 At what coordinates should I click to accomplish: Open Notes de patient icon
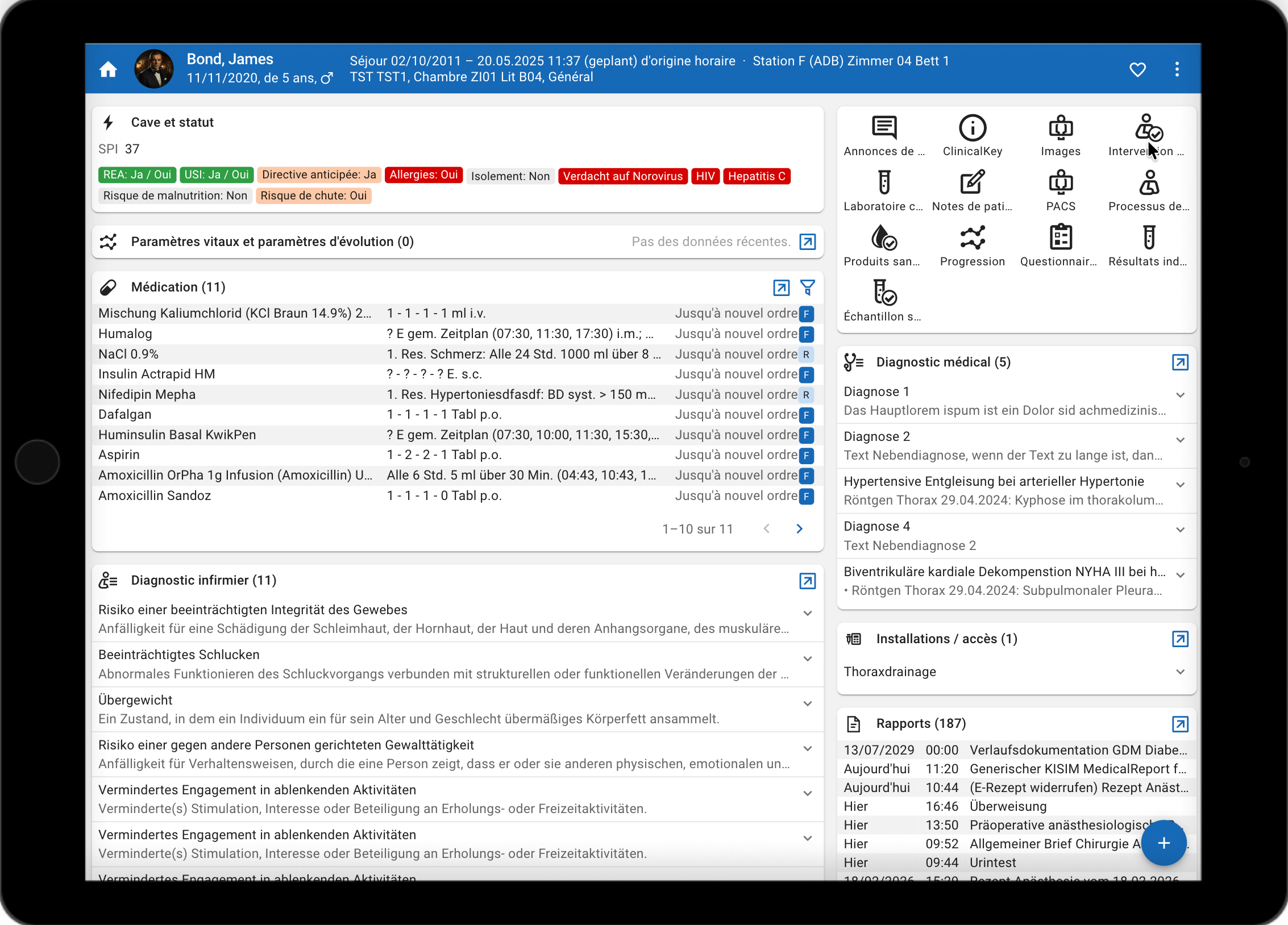973,183
